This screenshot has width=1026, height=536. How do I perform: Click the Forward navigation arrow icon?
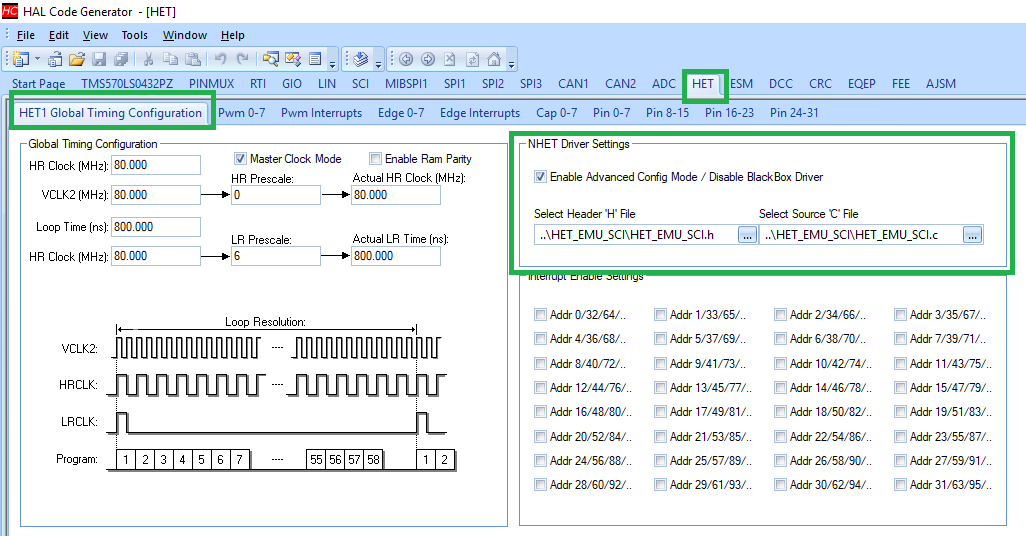click(x=428, y=60)
